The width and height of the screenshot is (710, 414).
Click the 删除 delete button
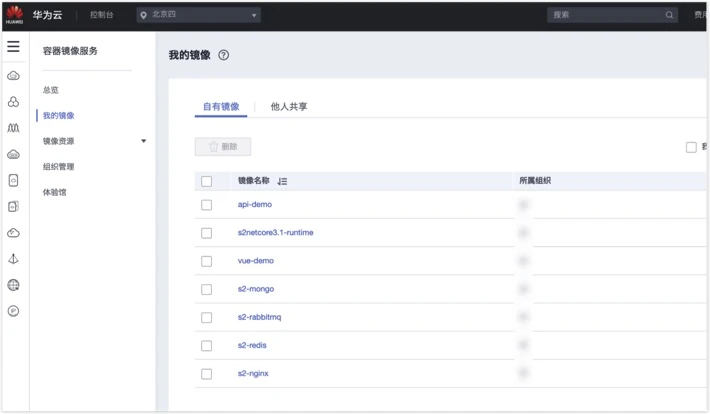223,147
